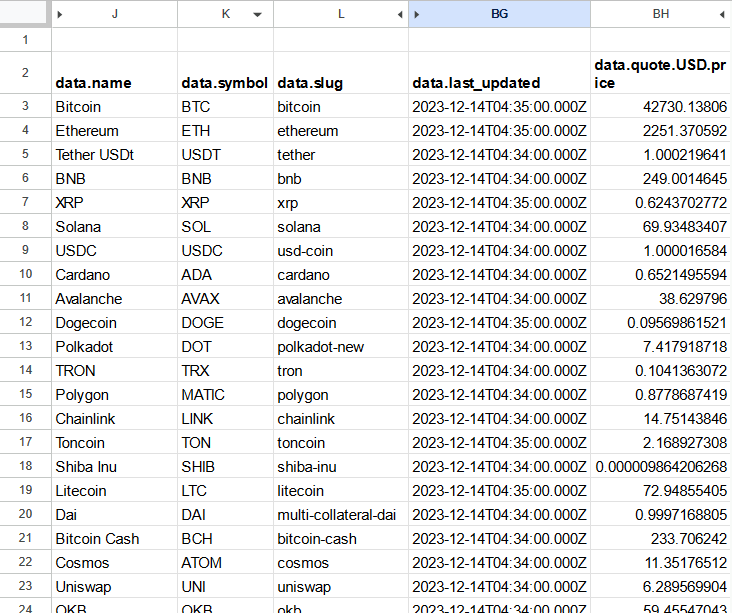Select the Ethereum name cell
Viewport: 732px width, 613px height.
coord(114,131)
